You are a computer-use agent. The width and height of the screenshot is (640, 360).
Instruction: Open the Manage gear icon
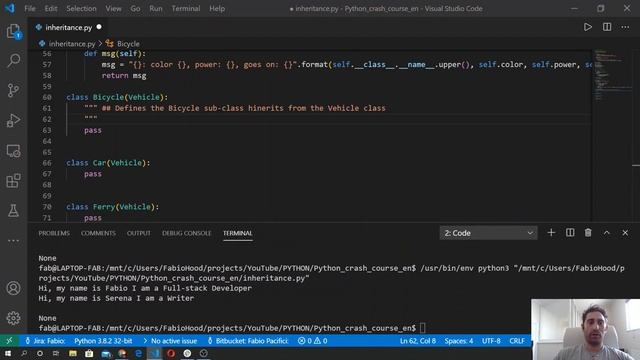pos(13,318)
